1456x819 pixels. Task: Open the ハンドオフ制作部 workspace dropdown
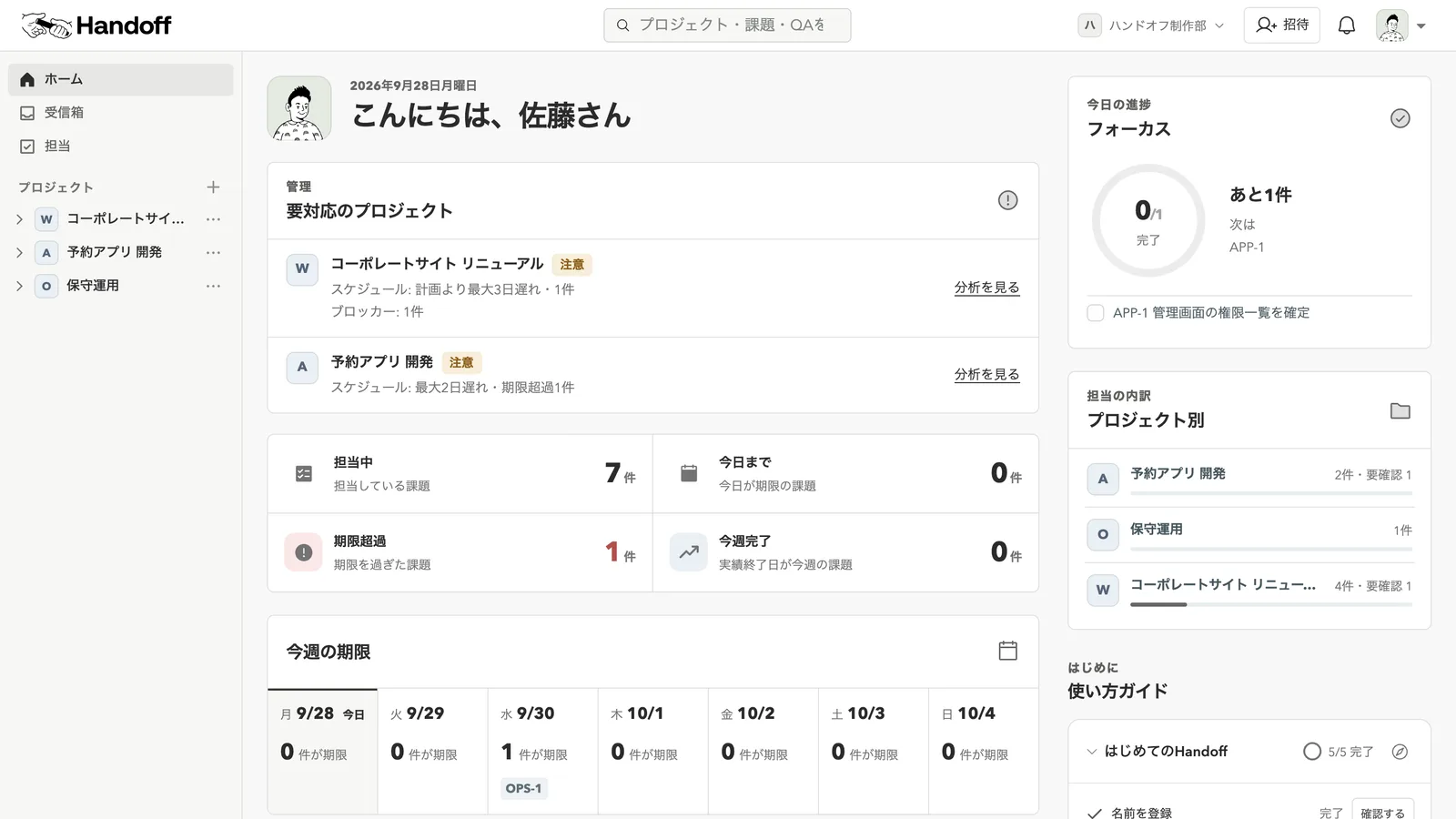[1152, 25]
